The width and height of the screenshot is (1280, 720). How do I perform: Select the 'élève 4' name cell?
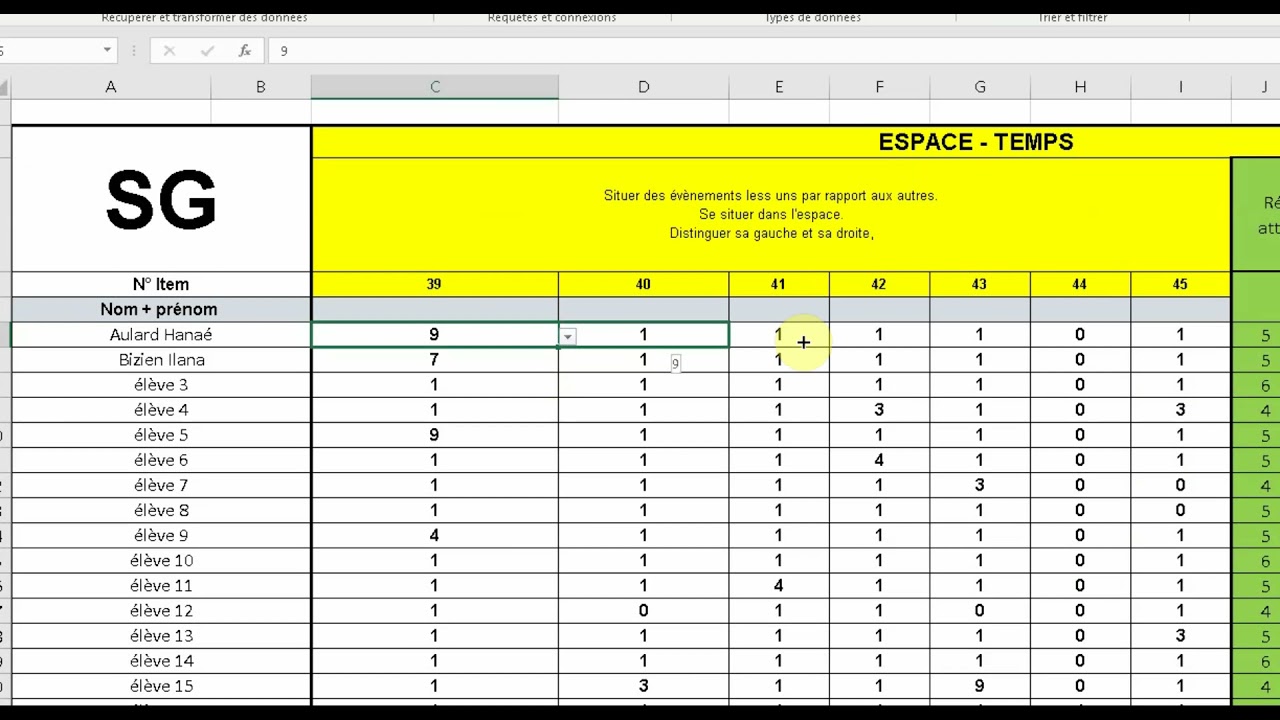click(x=161, y=410)
